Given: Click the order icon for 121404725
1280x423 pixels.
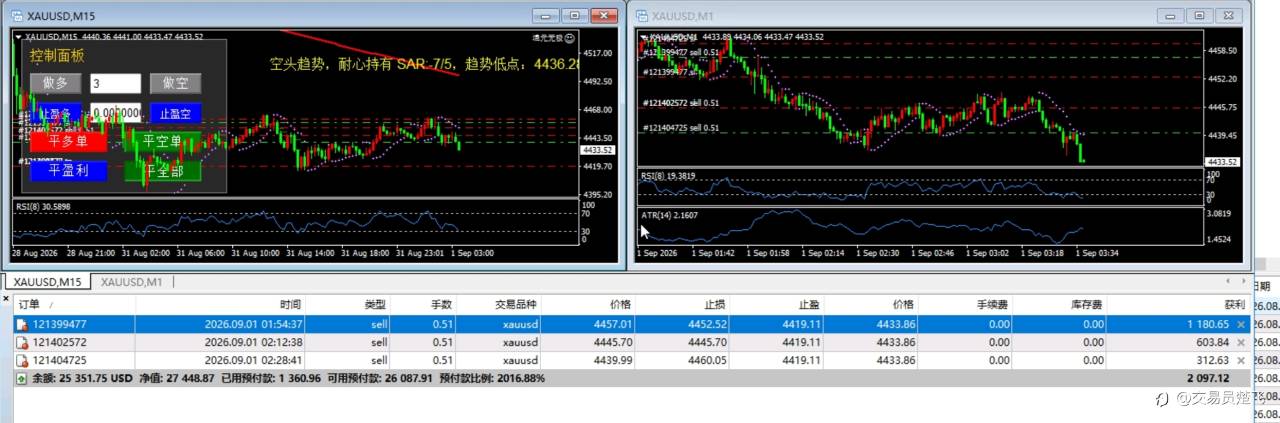Looking at the screenshot, I should (x=21, y=359).
